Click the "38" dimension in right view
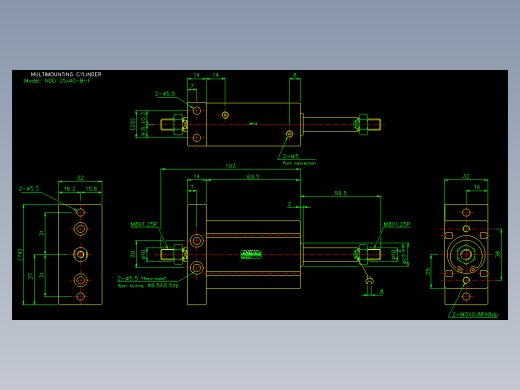The image size is (520, 390). click(x=497, y=254)
